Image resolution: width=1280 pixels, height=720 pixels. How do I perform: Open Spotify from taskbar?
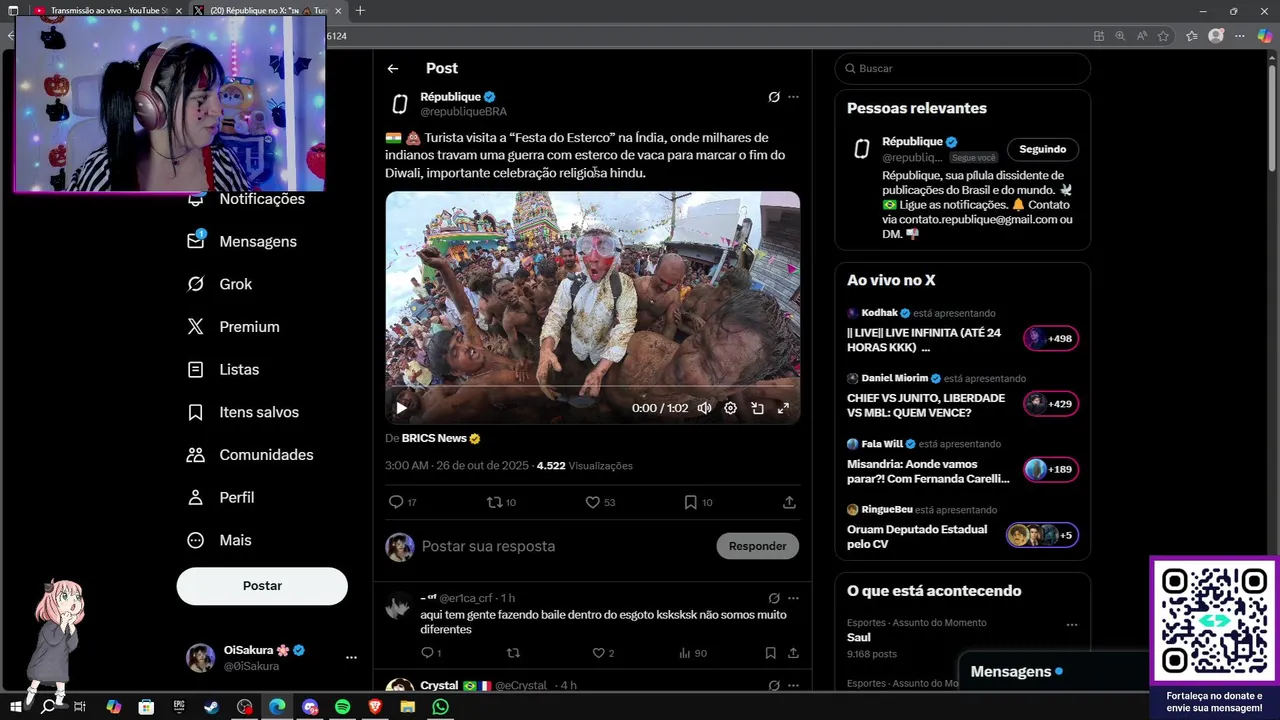(343, 707)
